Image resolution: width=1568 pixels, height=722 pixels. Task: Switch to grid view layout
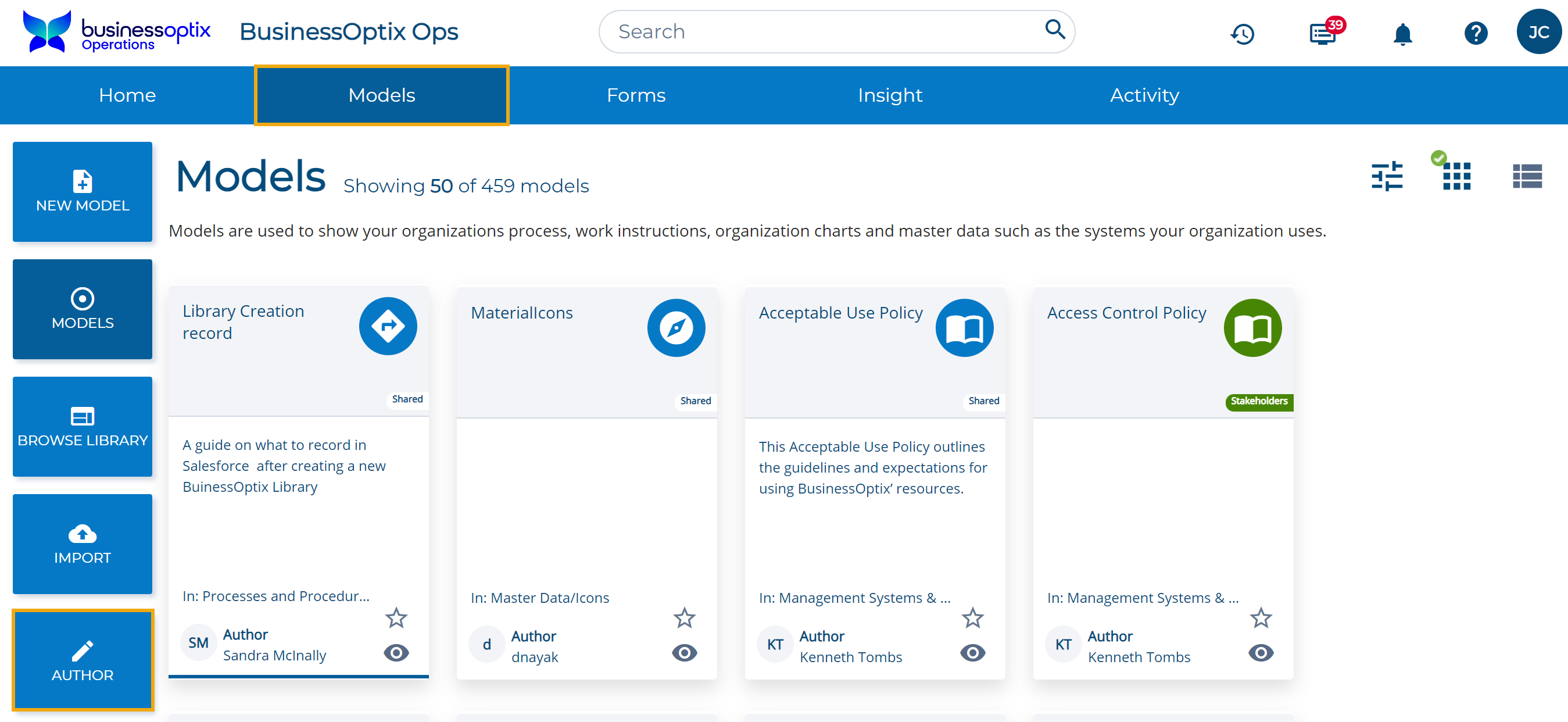coord(1456,177)
